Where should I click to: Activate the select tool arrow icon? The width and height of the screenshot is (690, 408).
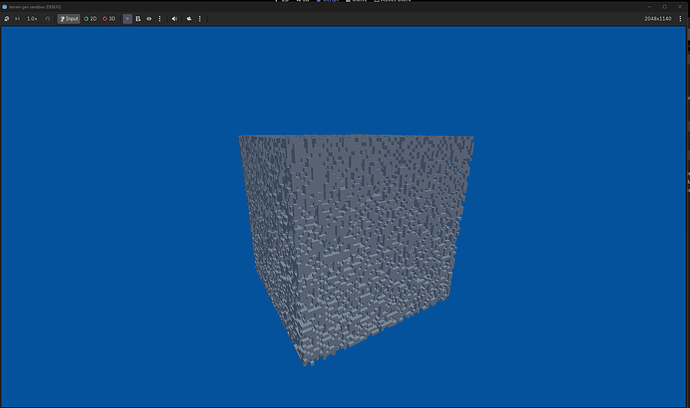point(128,19)
